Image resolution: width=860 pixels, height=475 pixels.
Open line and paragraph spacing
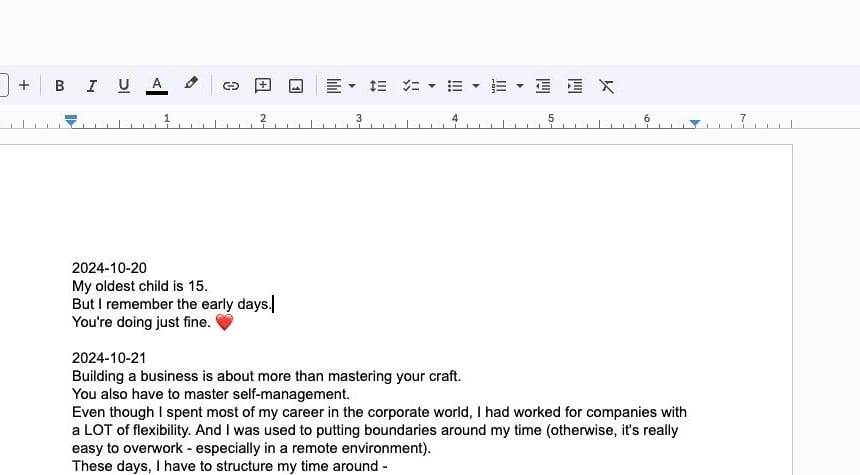click(x=378, y=86)
